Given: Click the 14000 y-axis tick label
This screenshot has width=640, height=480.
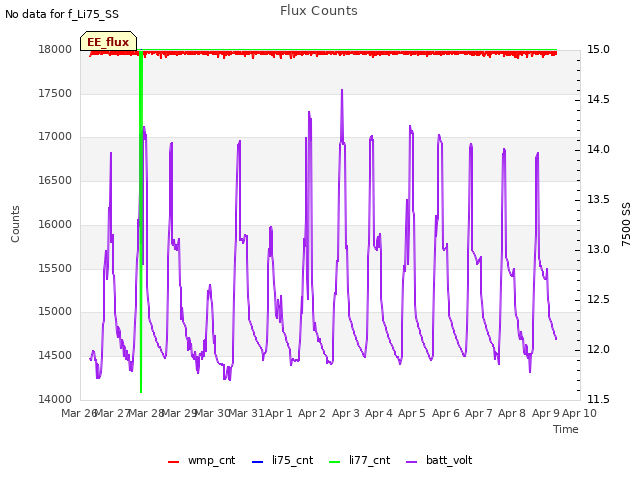Looking at the screenshot, I should coord(55,399).
